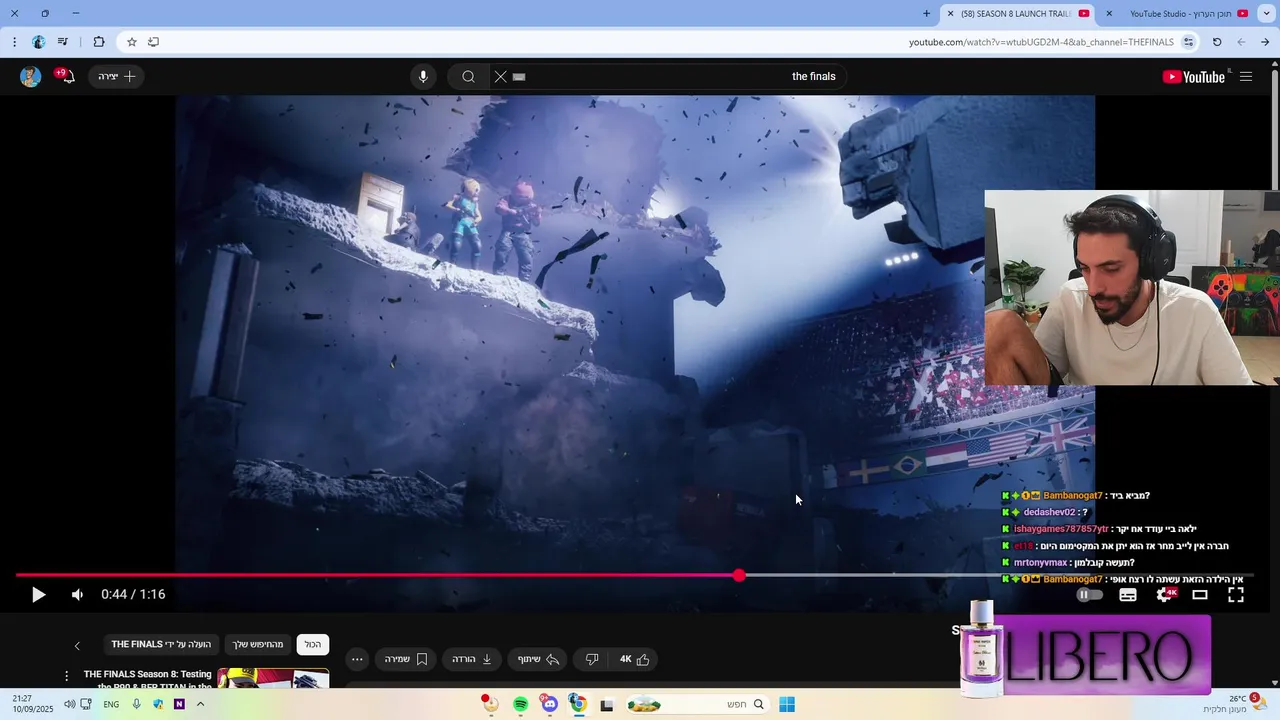Open Discord from taskbar

point(549,705)
